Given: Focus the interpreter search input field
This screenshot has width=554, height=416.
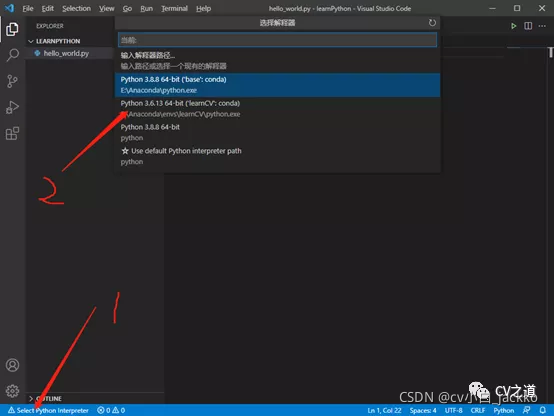Looking at the screenshot, I should coord(277,40).
